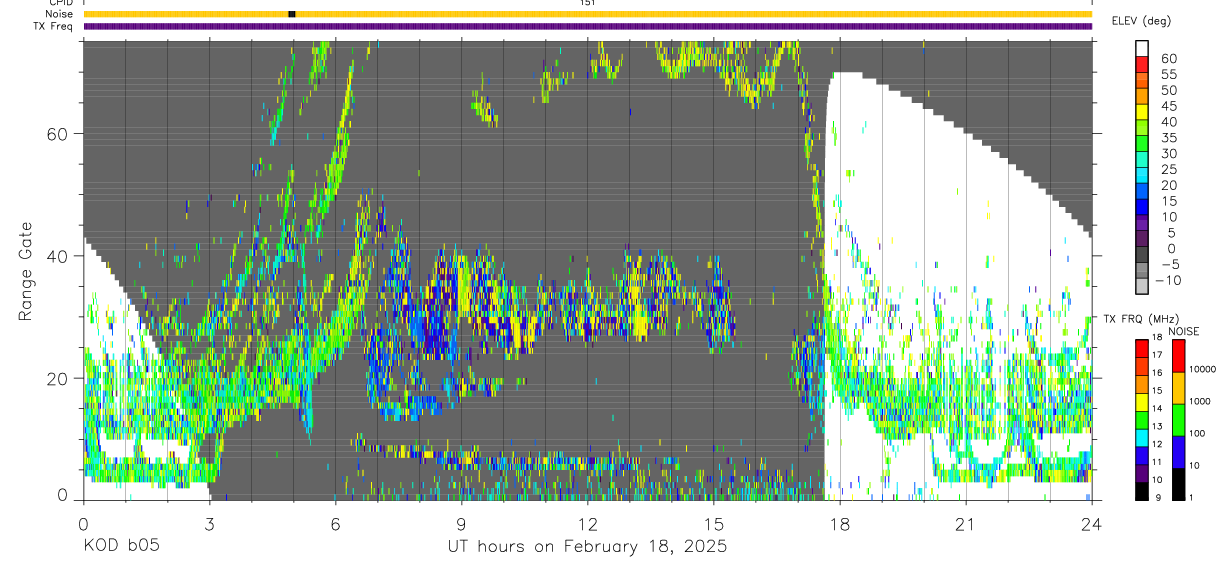Click the black swatch in NOISE colorbar

point(1178,484)
